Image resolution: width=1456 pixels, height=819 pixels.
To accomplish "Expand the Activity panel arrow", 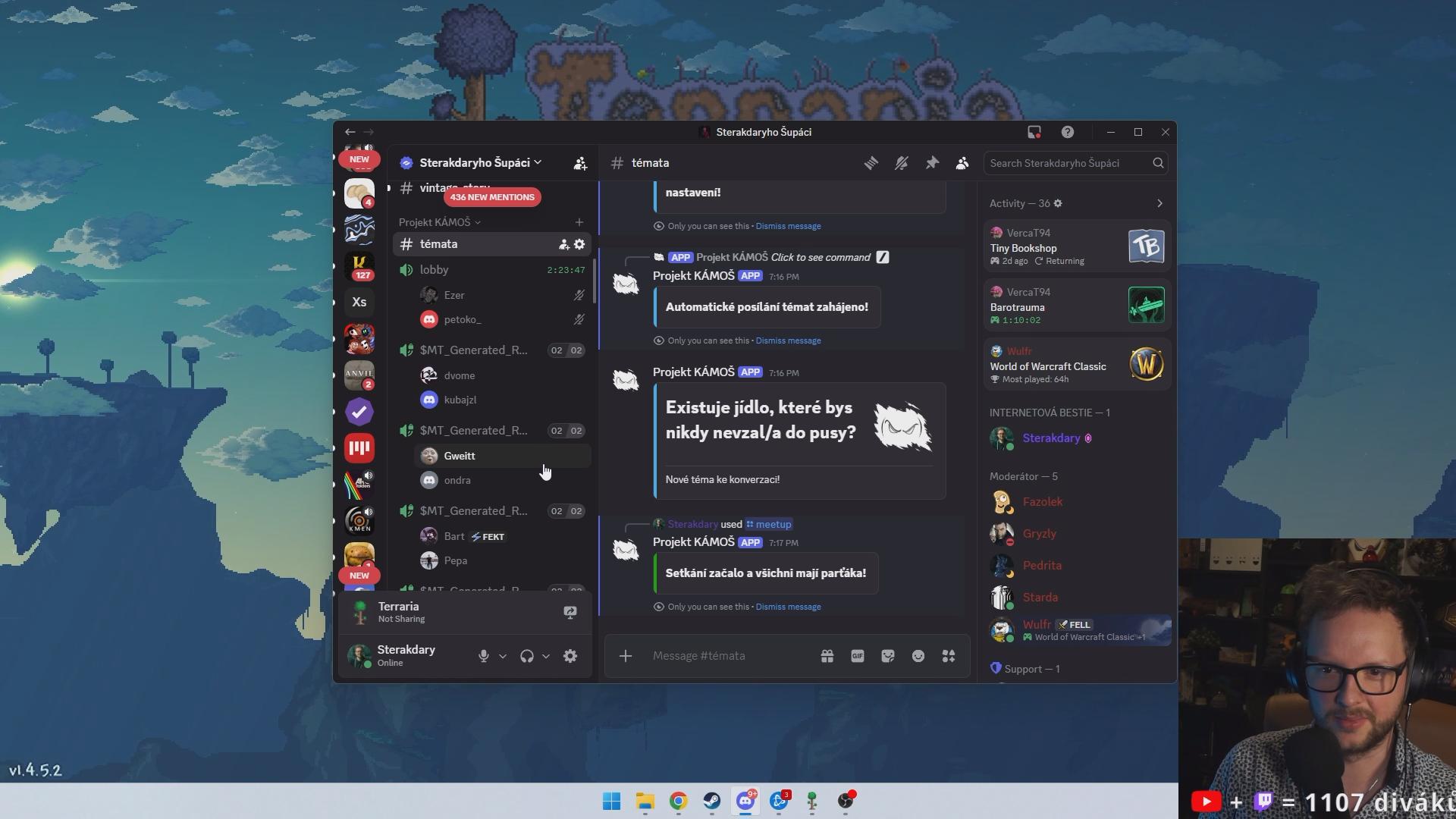I will (1159, 203).
